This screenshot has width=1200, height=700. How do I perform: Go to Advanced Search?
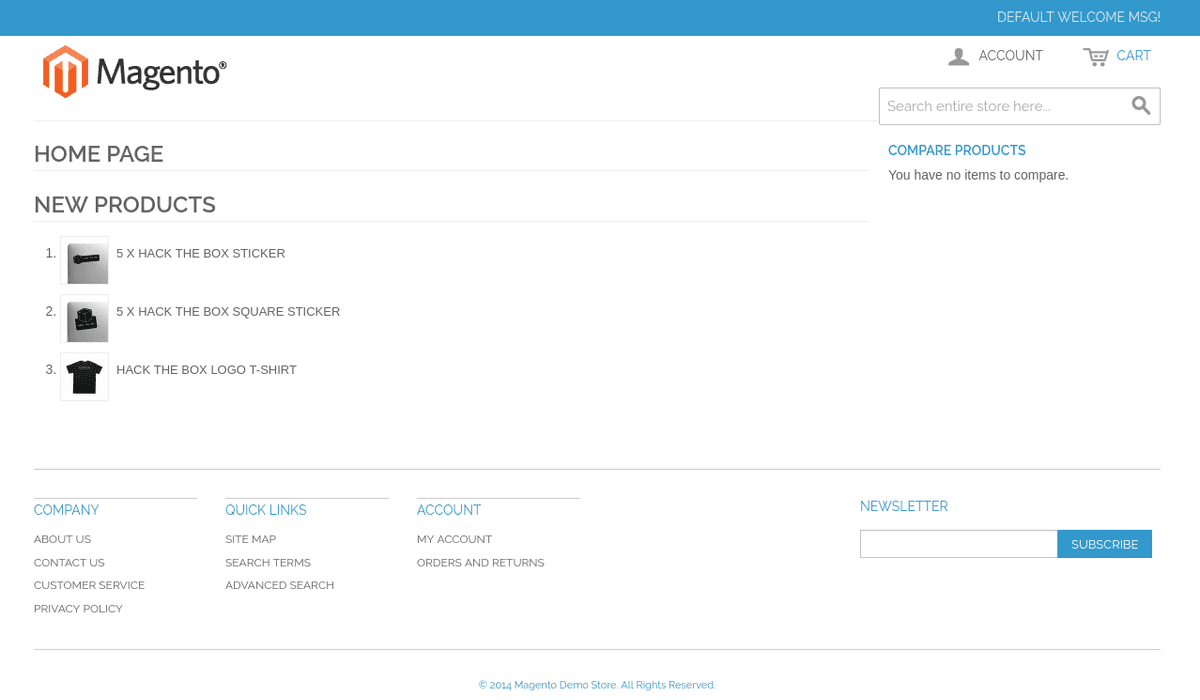[279, 585]
